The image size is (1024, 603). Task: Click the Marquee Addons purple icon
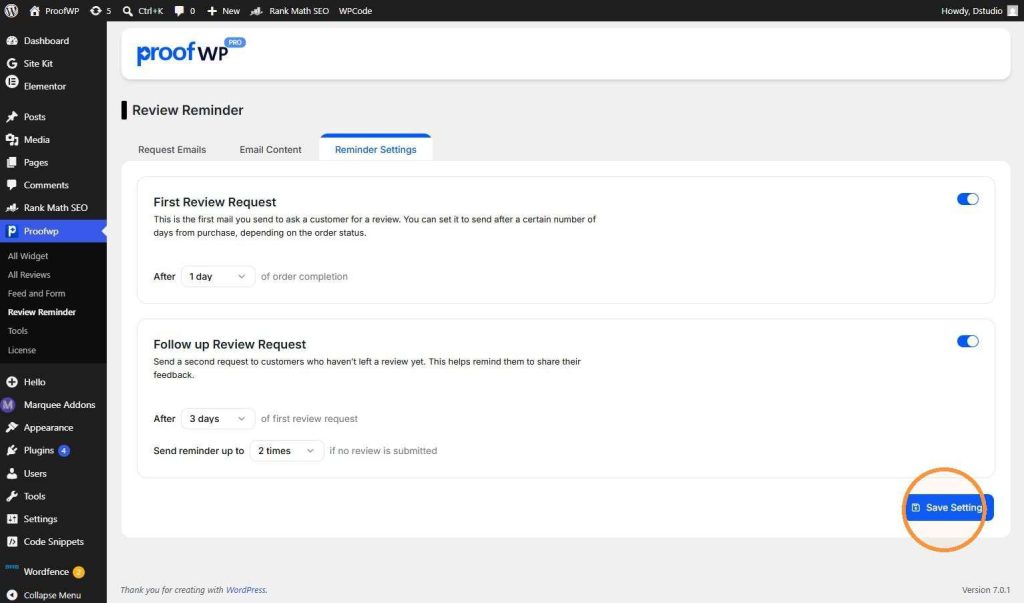(x=8, y=405)
